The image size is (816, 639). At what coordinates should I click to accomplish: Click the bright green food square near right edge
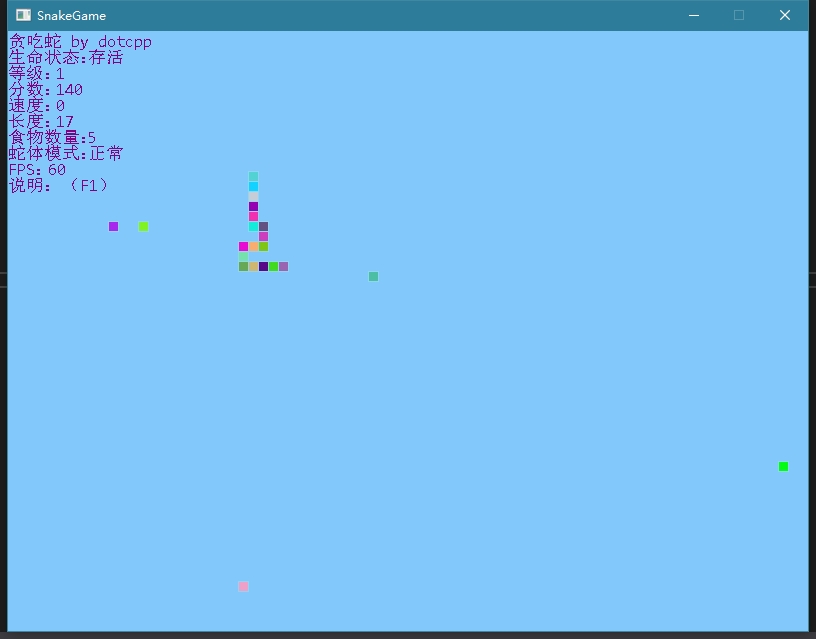[x=783, y=466]
